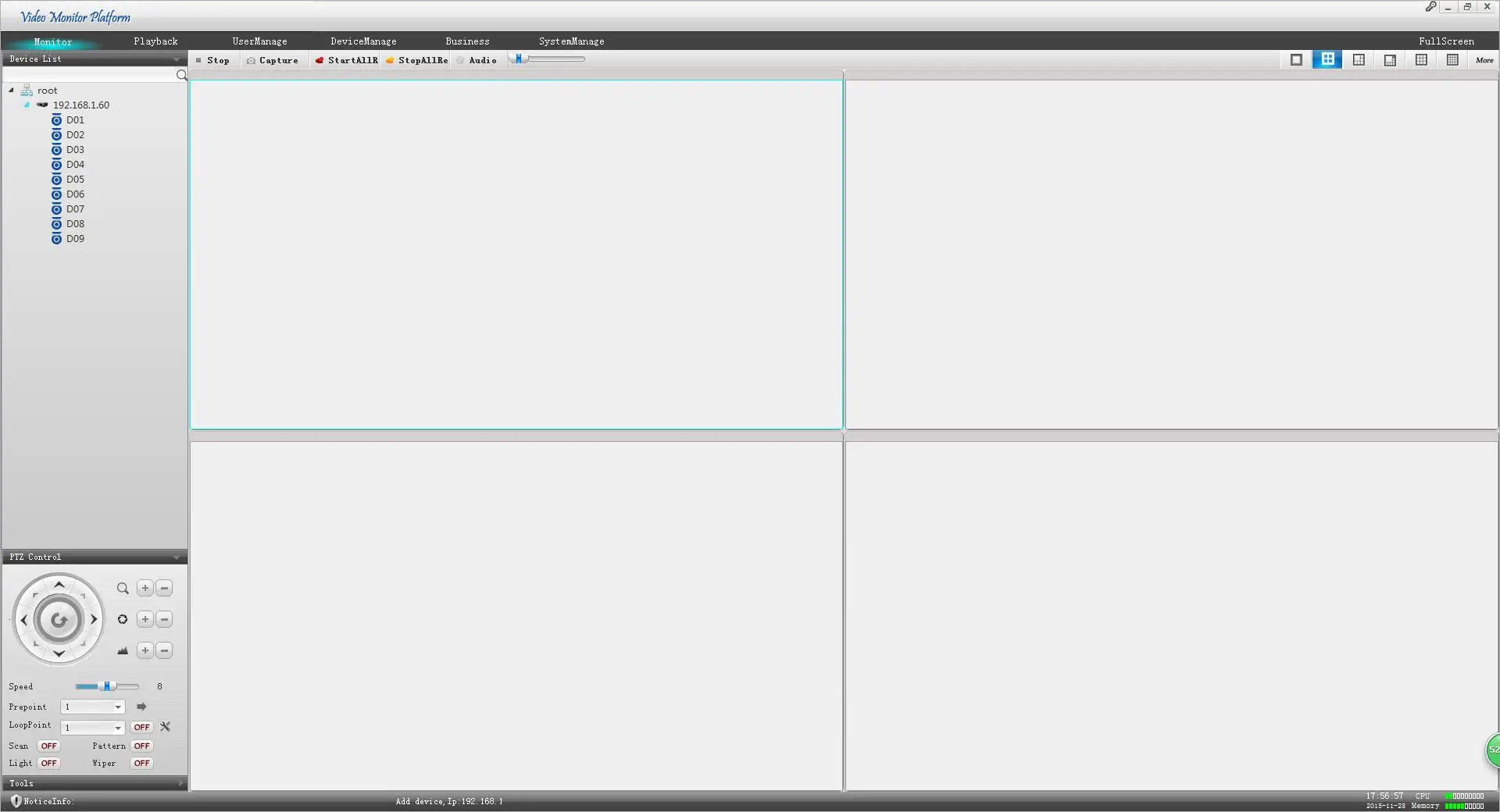
Task: Move PTZ diagonally down-left
Action: [x=35, y=644]
